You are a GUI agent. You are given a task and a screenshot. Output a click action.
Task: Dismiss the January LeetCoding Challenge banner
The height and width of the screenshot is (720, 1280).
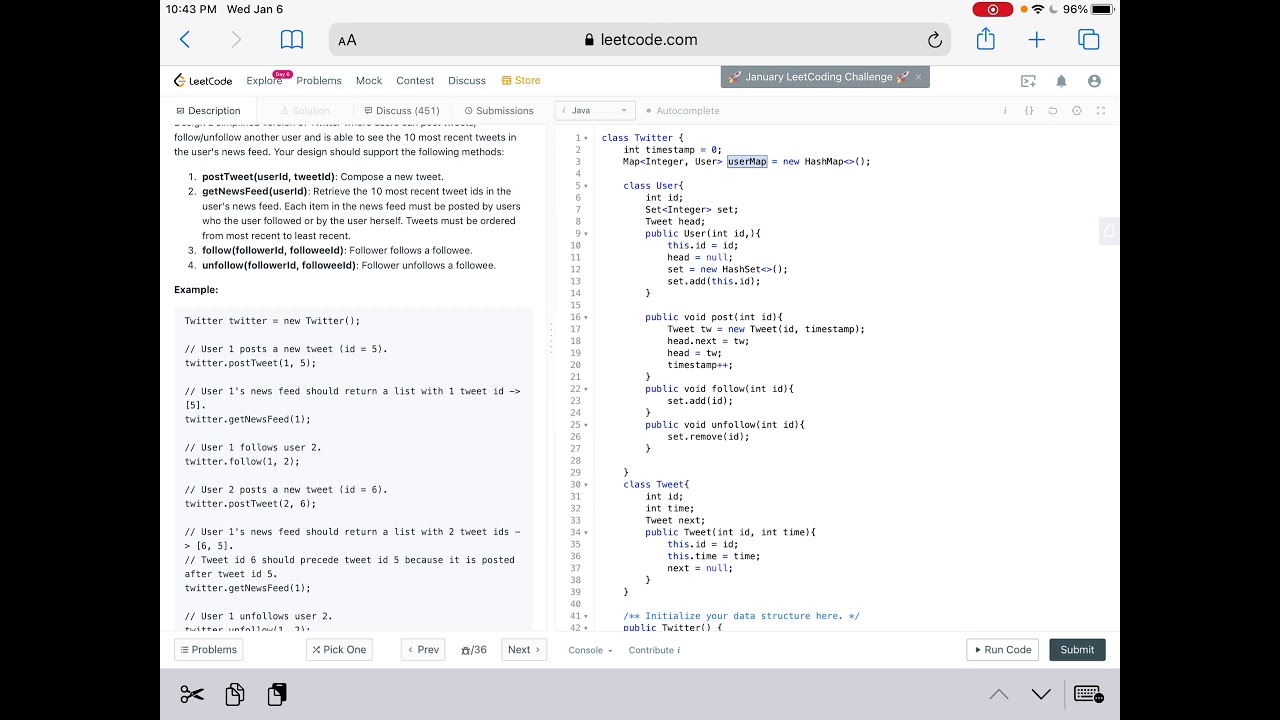pos(918,77)
